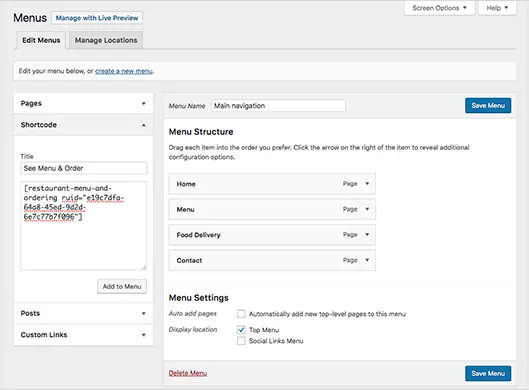The width and height of the screenshot is (529, 390).
Task: Expand the Posts panel arrow
Action: 144,313
